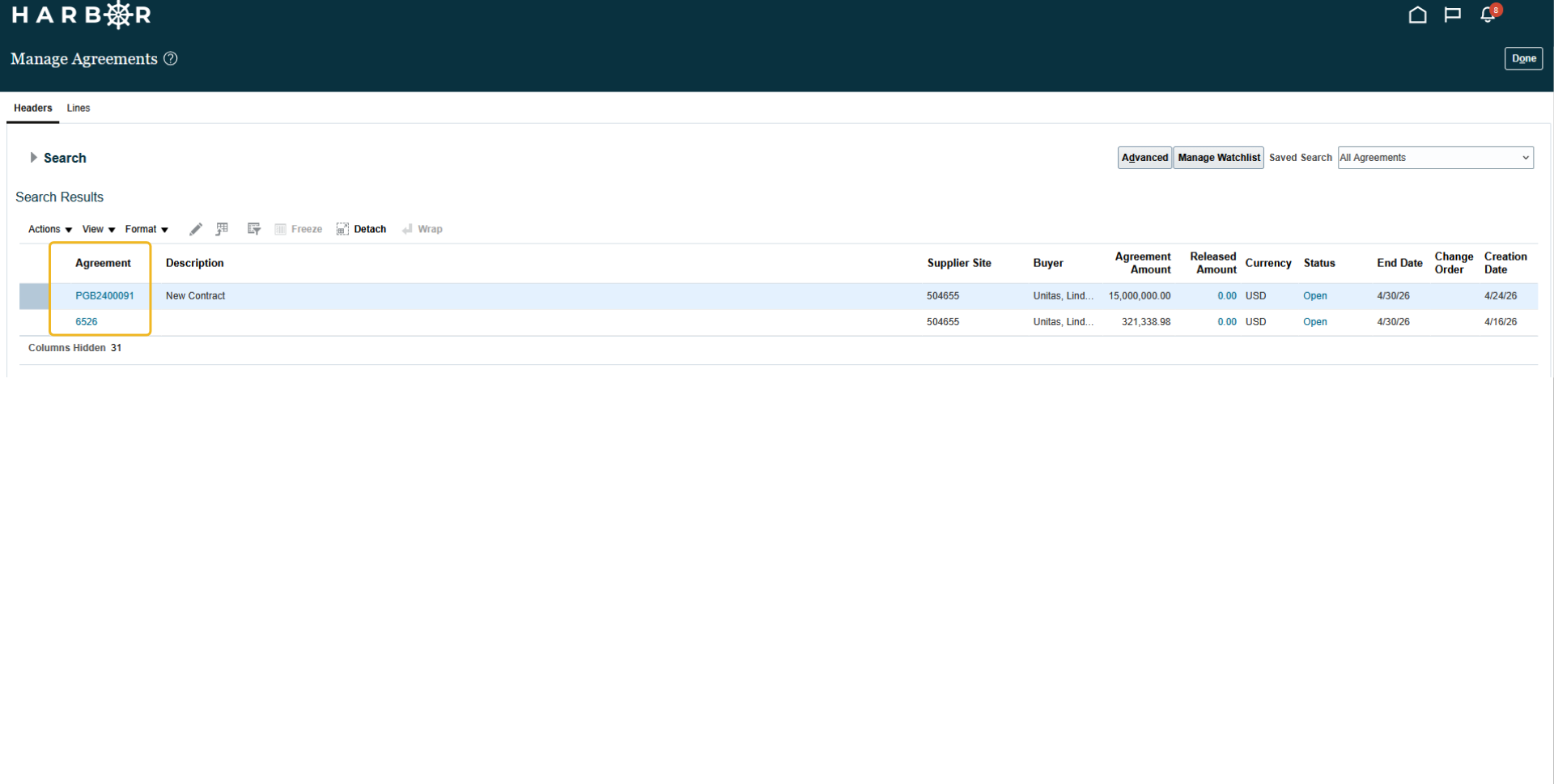Click the Advanced button
The height and width of the screenshot is (784, 1554).
coord(1144,158)
